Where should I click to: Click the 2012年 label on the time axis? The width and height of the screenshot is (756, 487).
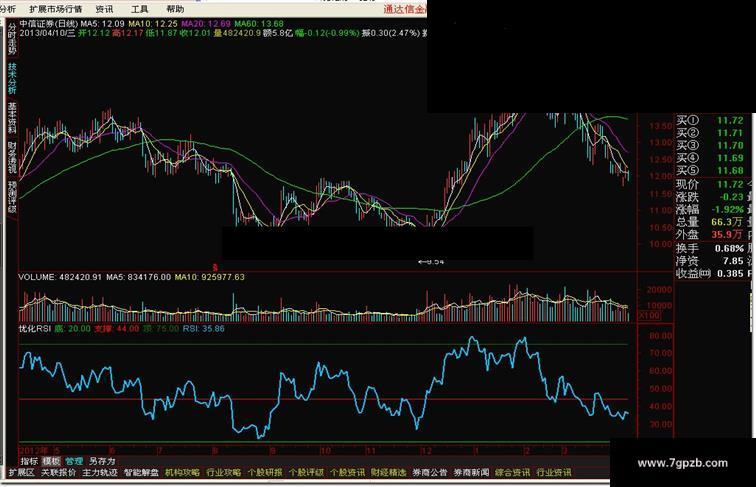35,450
